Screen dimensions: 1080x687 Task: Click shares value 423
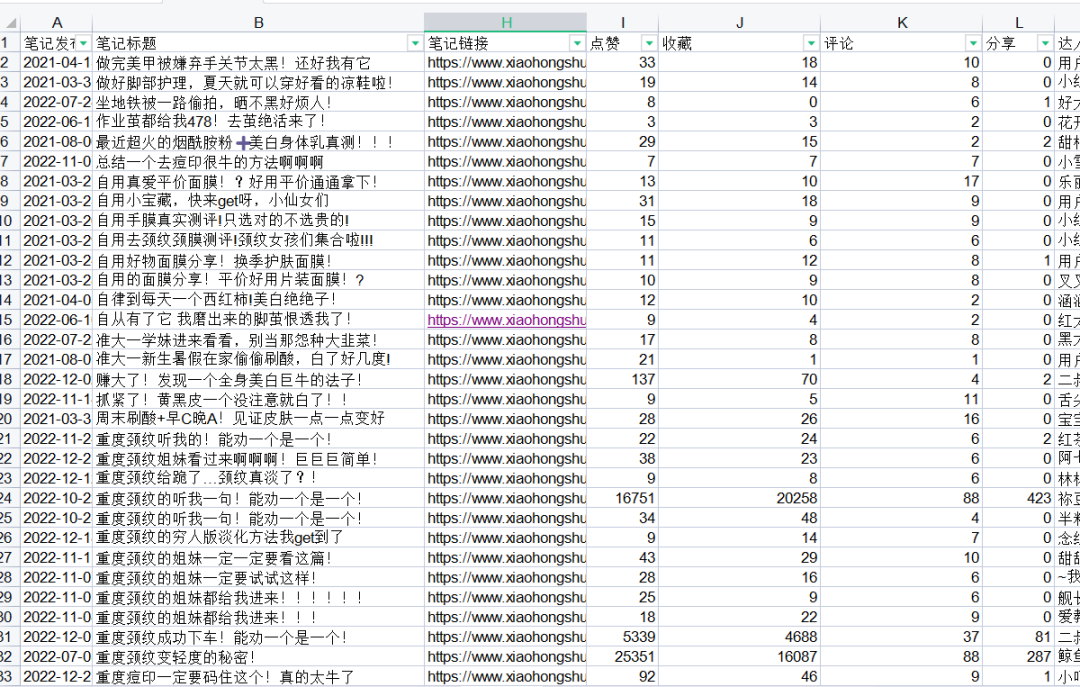point(1019,498)
